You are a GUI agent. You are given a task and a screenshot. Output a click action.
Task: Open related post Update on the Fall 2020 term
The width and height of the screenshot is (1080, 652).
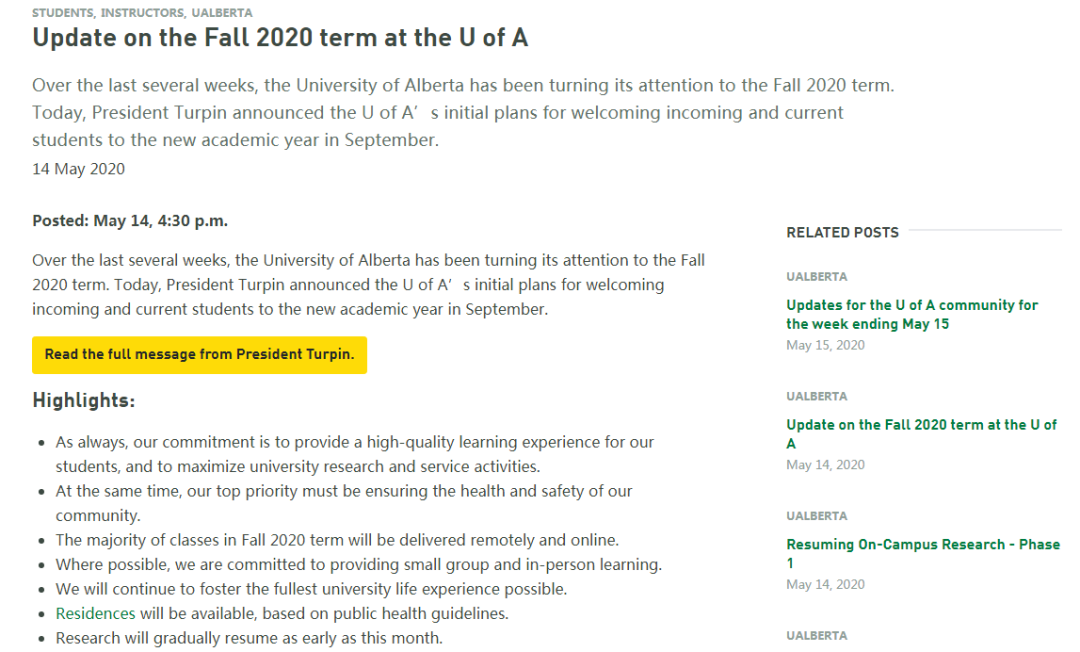tap(921, 434)
